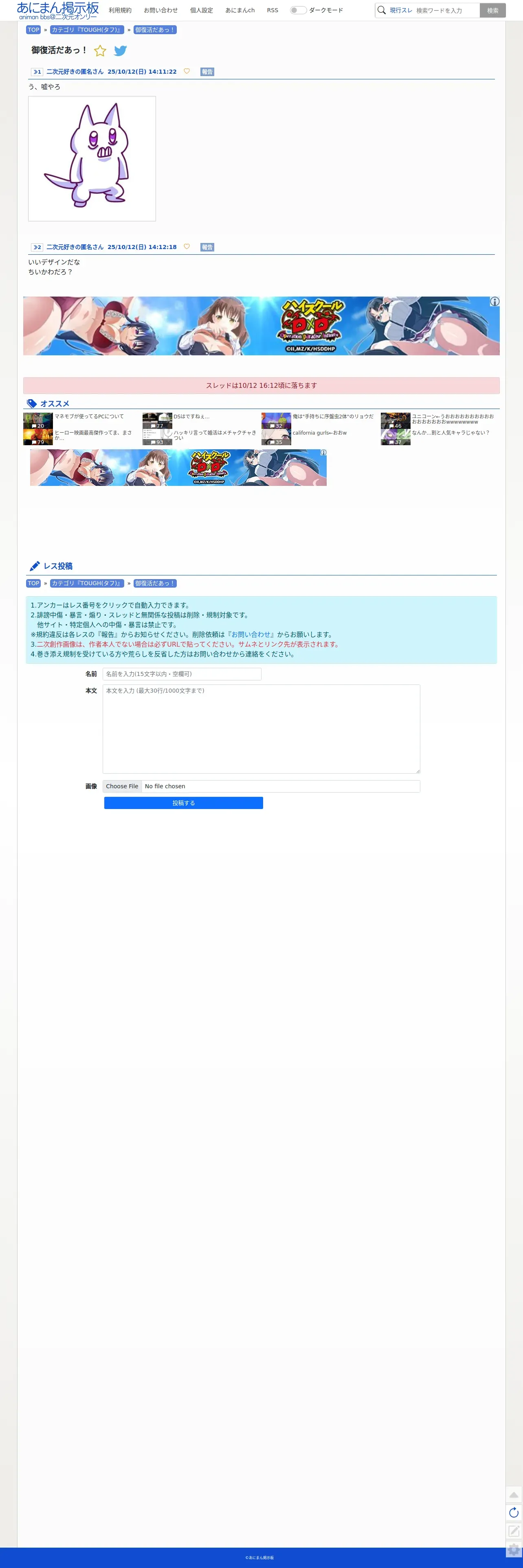Open the 『お問い合わせ』 link in rules

pos(251,634)
